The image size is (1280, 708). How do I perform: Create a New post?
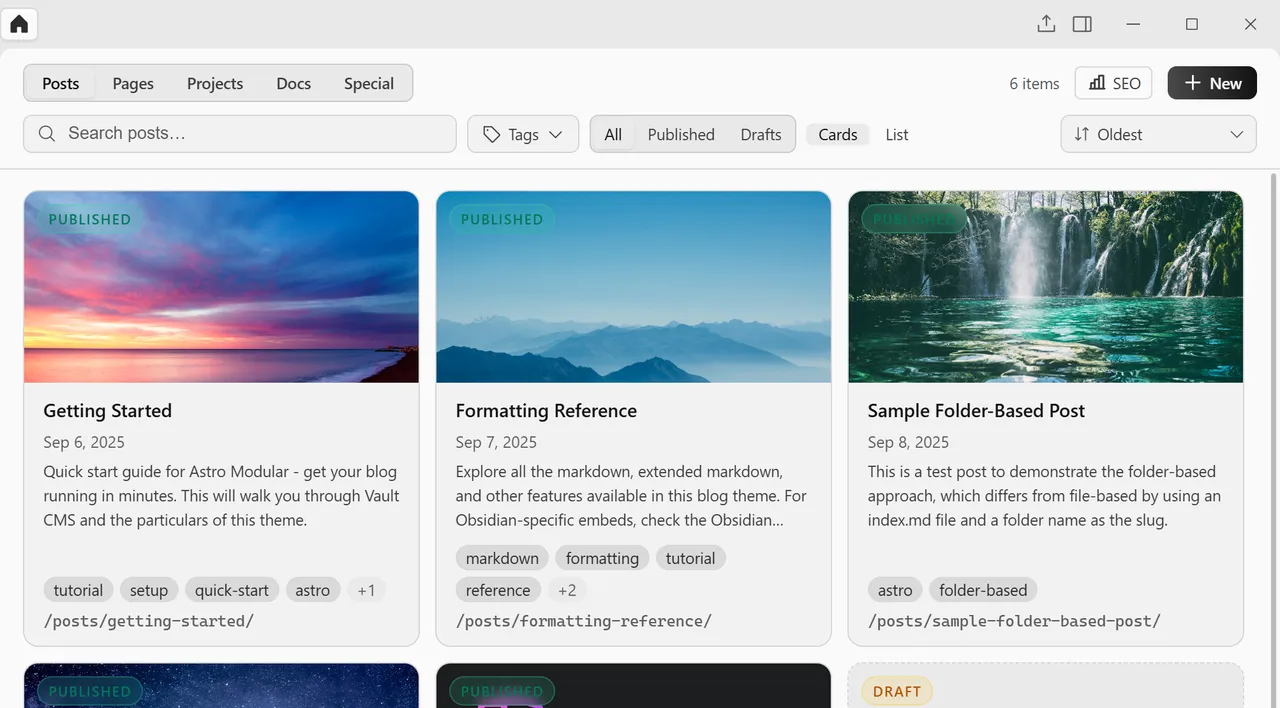click(1212, 83)
